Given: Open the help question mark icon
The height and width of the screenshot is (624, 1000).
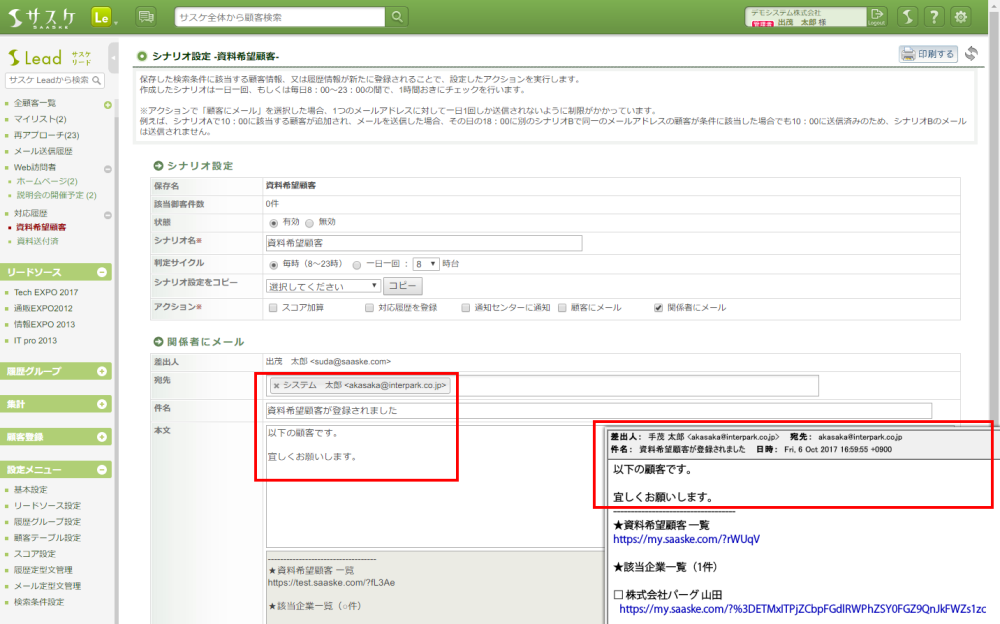Looking at the screenshot, I should pyautogui.click(x=932, y=16).
